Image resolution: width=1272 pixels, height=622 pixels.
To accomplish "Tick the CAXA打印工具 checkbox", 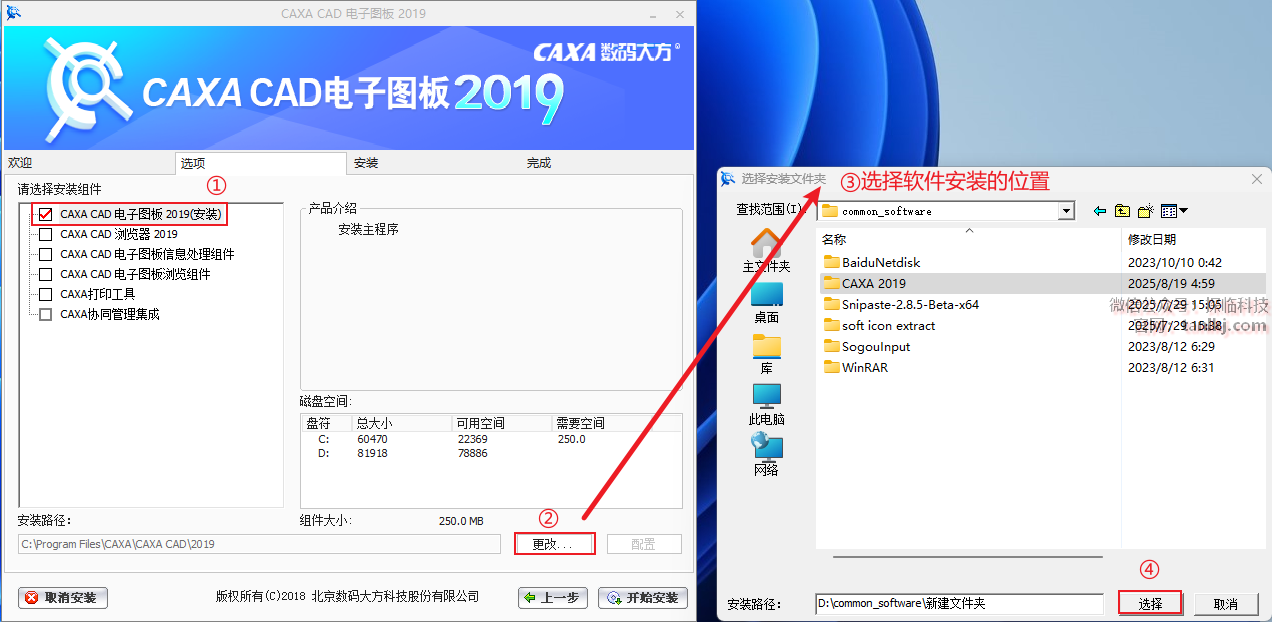I will tap(45, 294).
